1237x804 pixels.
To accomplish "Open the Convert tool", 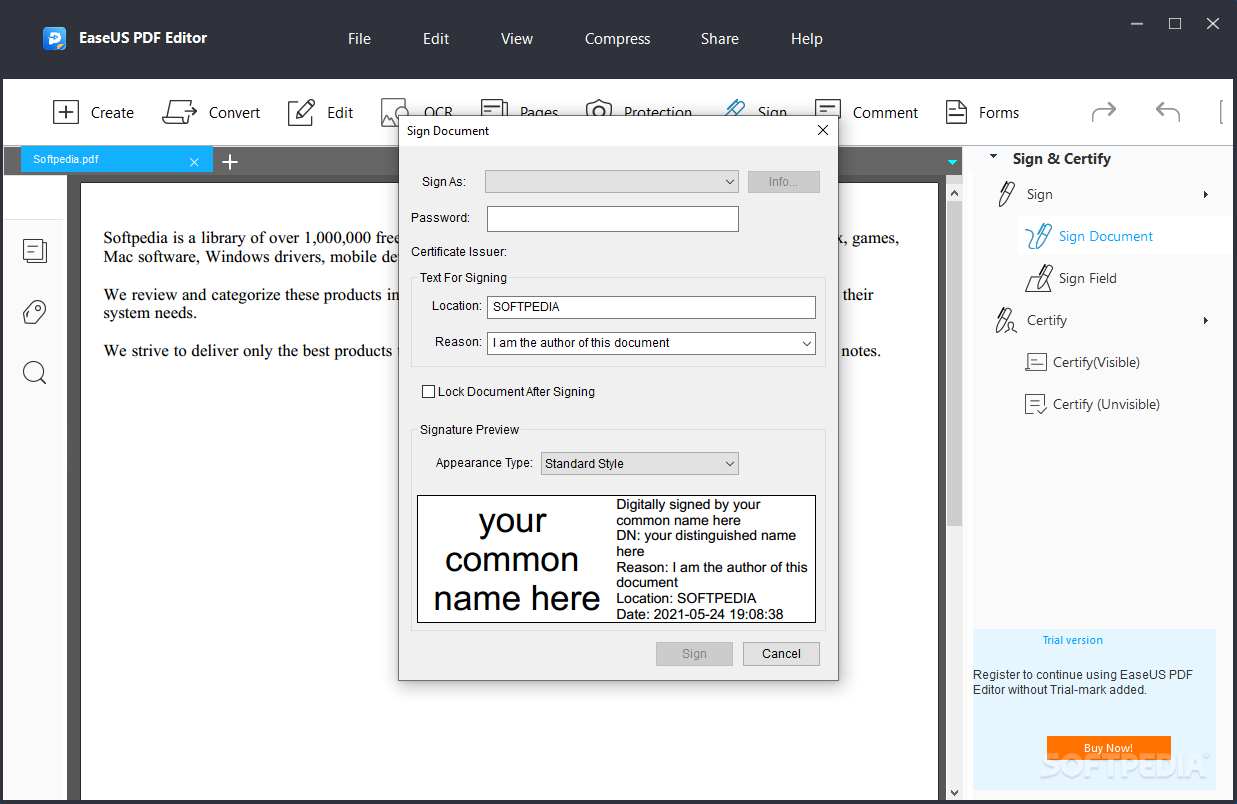I will [x=211, y=112].
